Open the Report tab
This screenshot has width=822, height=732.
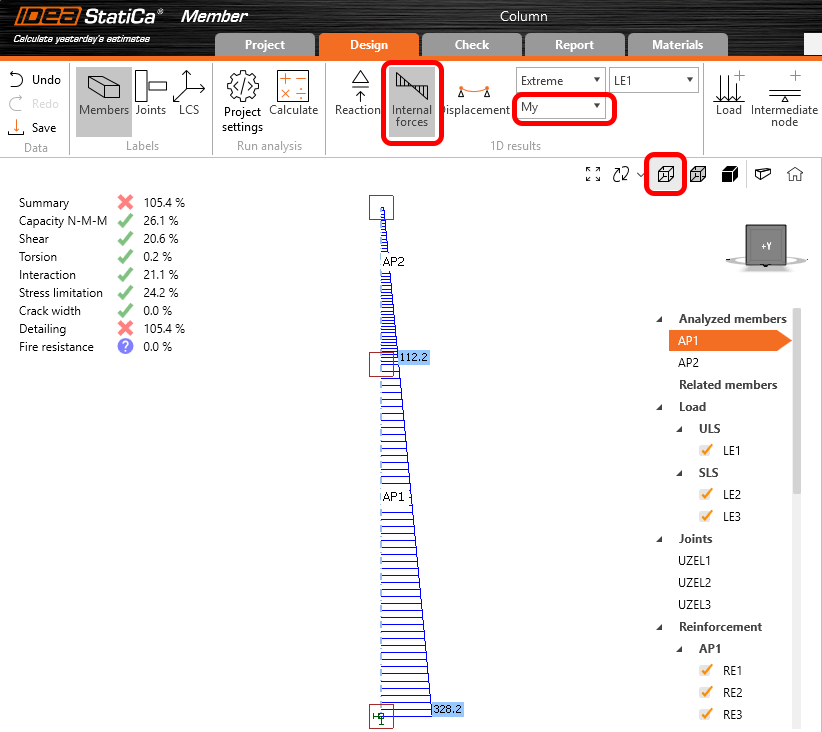(574, 45)
